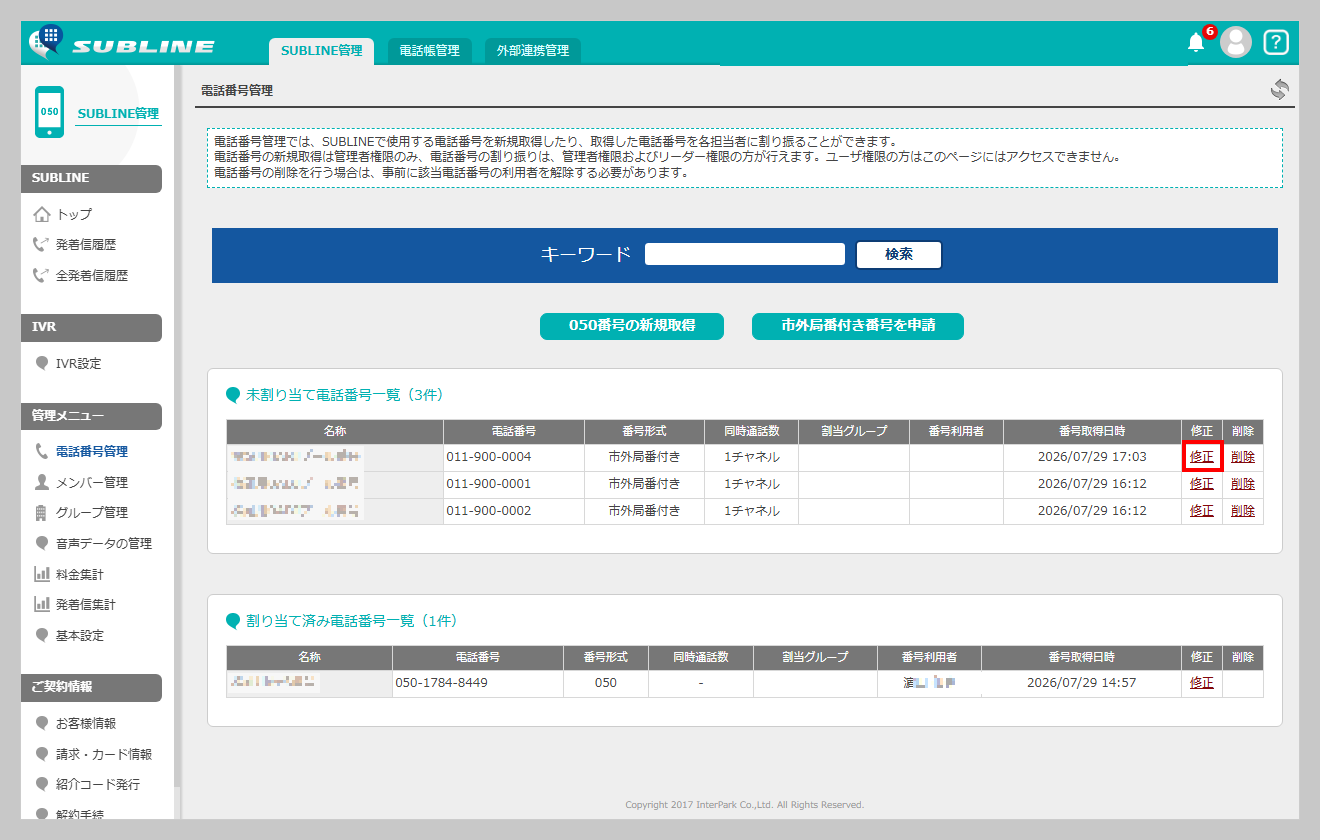
Task: Click the SUBLINE管理 sidebar title link
Action: pos(118,113)
